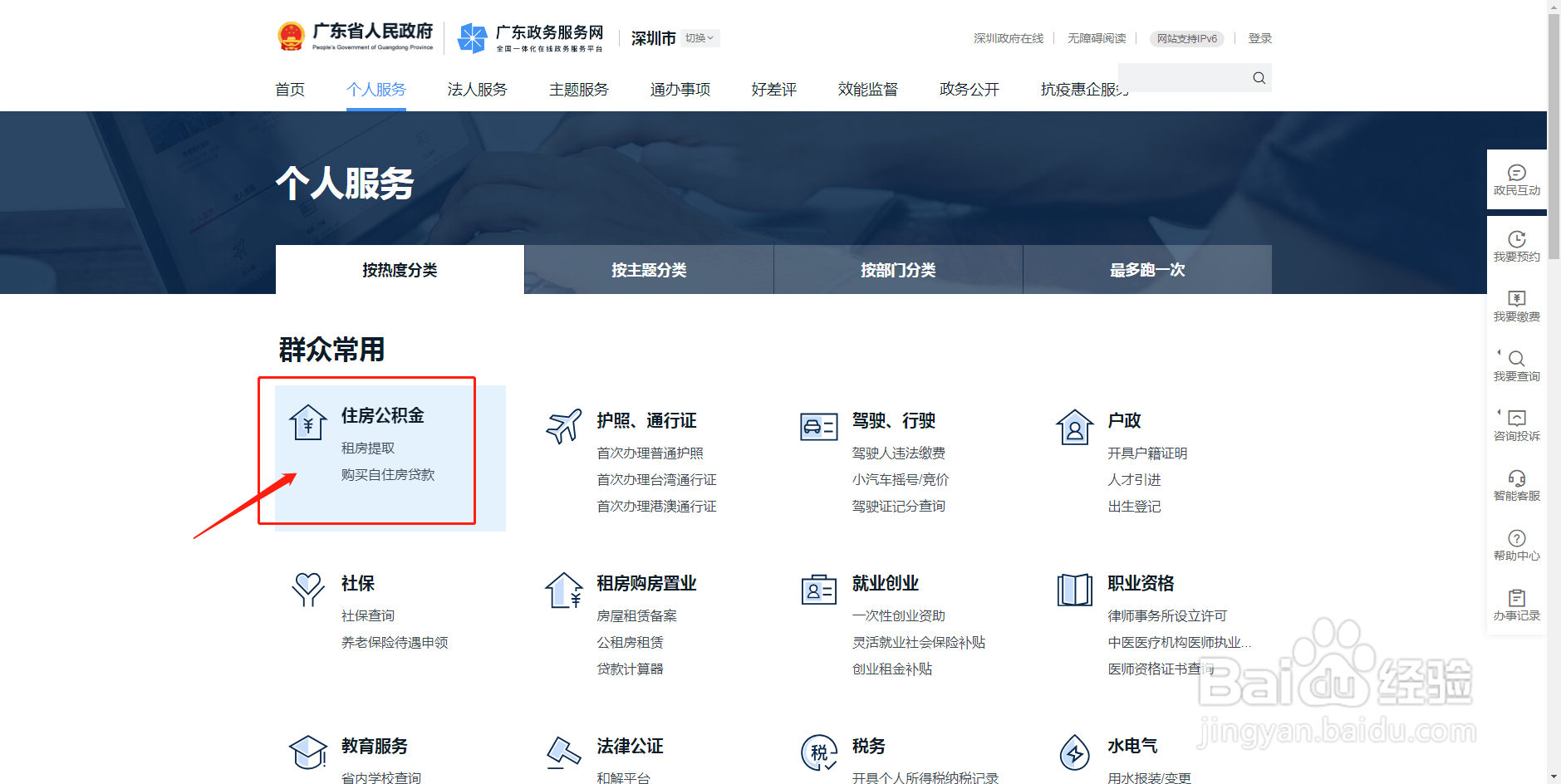This screenshot has width=1561, height=784.
Task: Click the 租房购房置业 house icon
Action: click(564, 590)
